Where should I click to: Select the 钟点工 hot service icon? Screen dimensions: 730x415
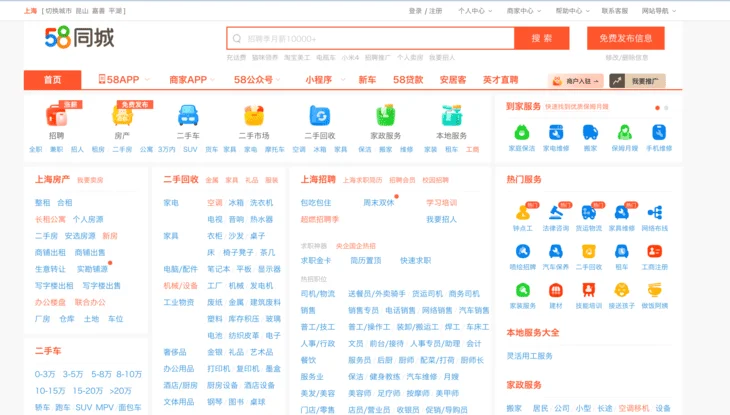click(523, 213)
